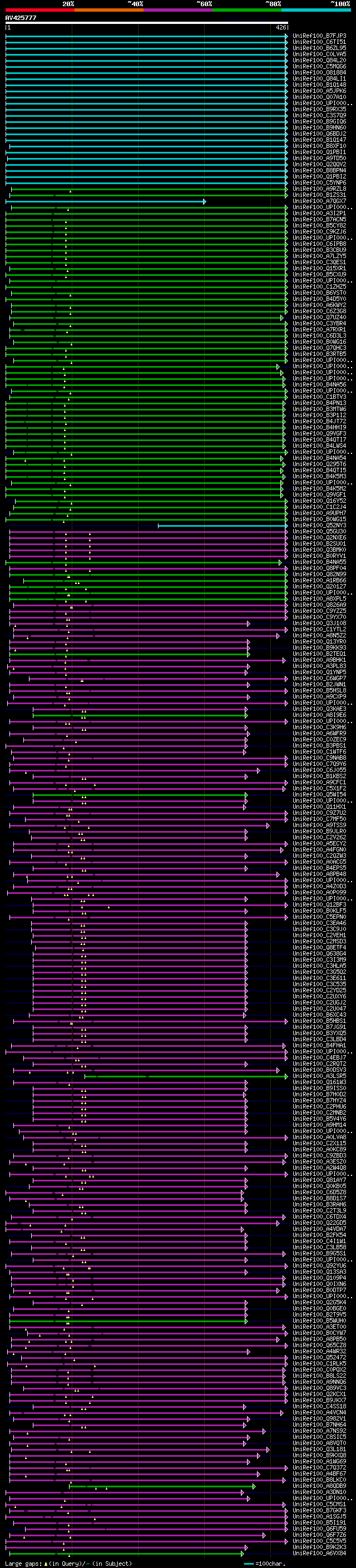
Task: Click the UniRef100_Q8PF04 entry
Action: click(319, 568)
